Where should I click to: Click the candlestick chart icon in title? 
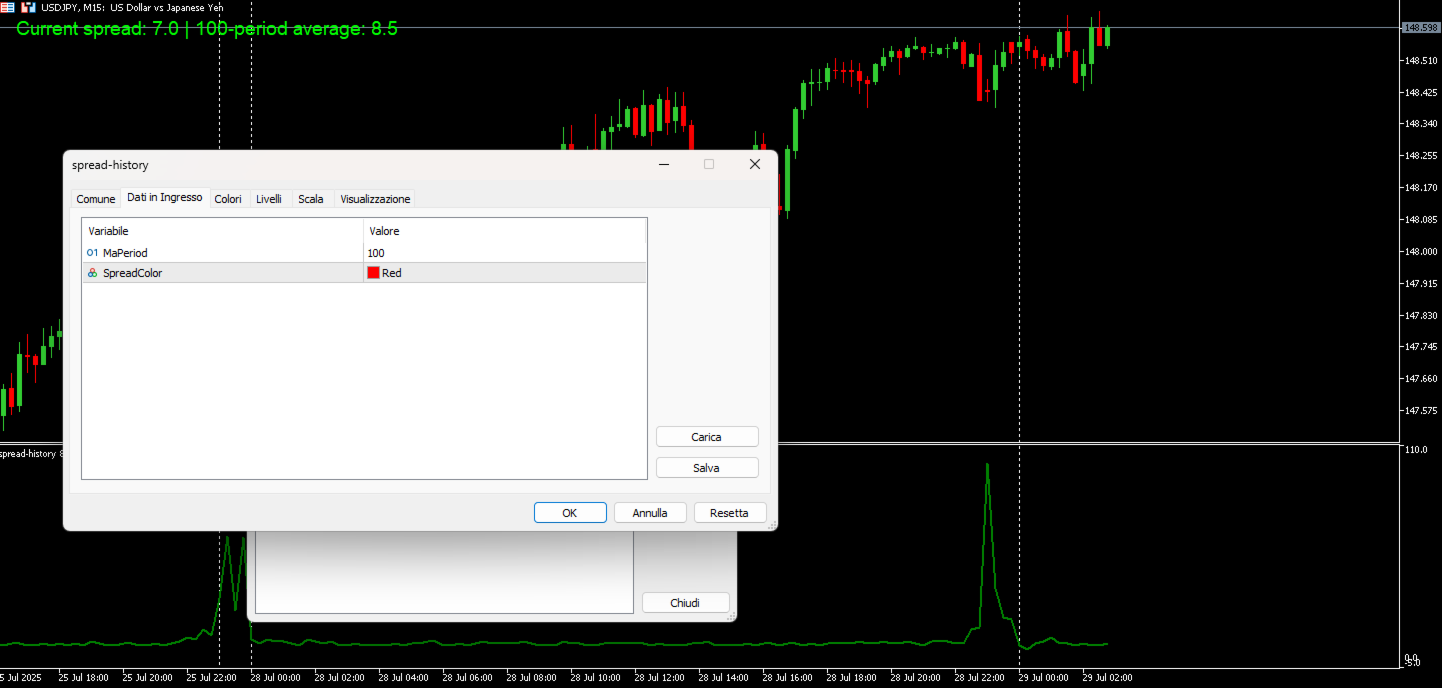pos(28,7)
